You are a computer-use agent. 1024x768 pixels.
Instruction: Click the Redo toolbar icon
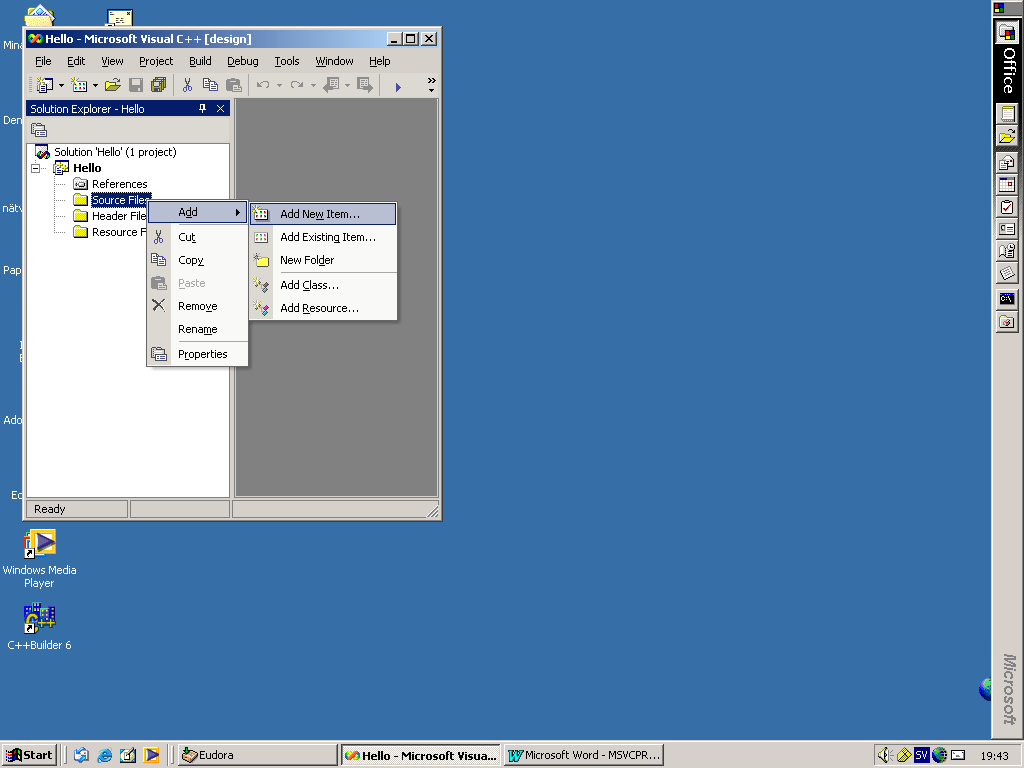pyautogui.click(x=297, y=85)
